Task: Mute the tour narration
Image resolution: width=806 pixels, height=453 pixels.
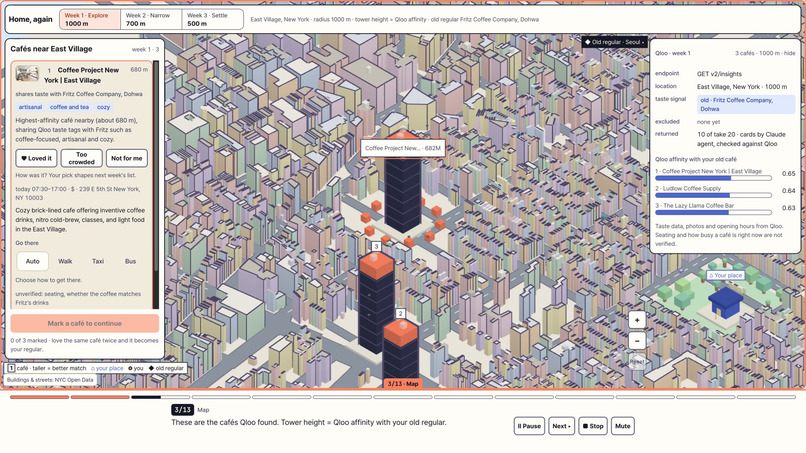Action: 622,426
